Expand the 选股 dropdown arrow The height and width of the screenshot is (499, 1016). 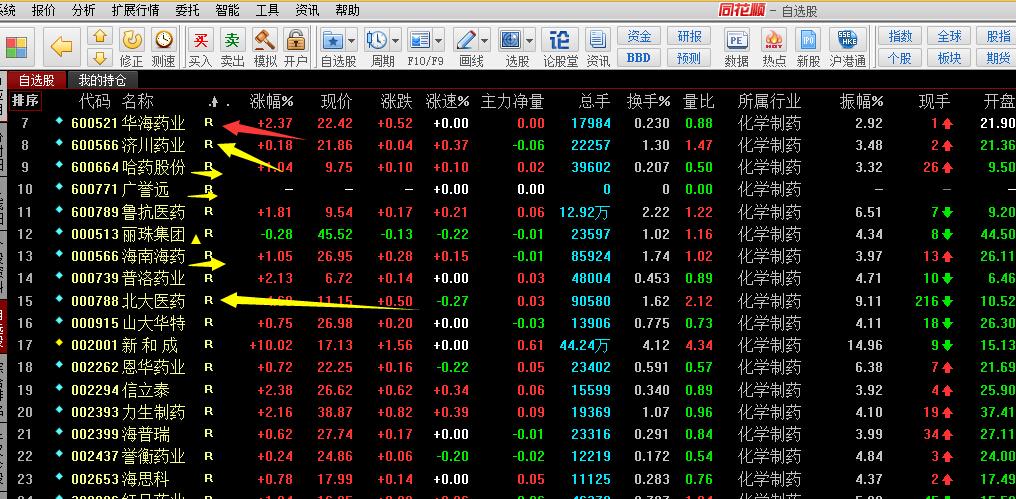click(x=529, y=41)
